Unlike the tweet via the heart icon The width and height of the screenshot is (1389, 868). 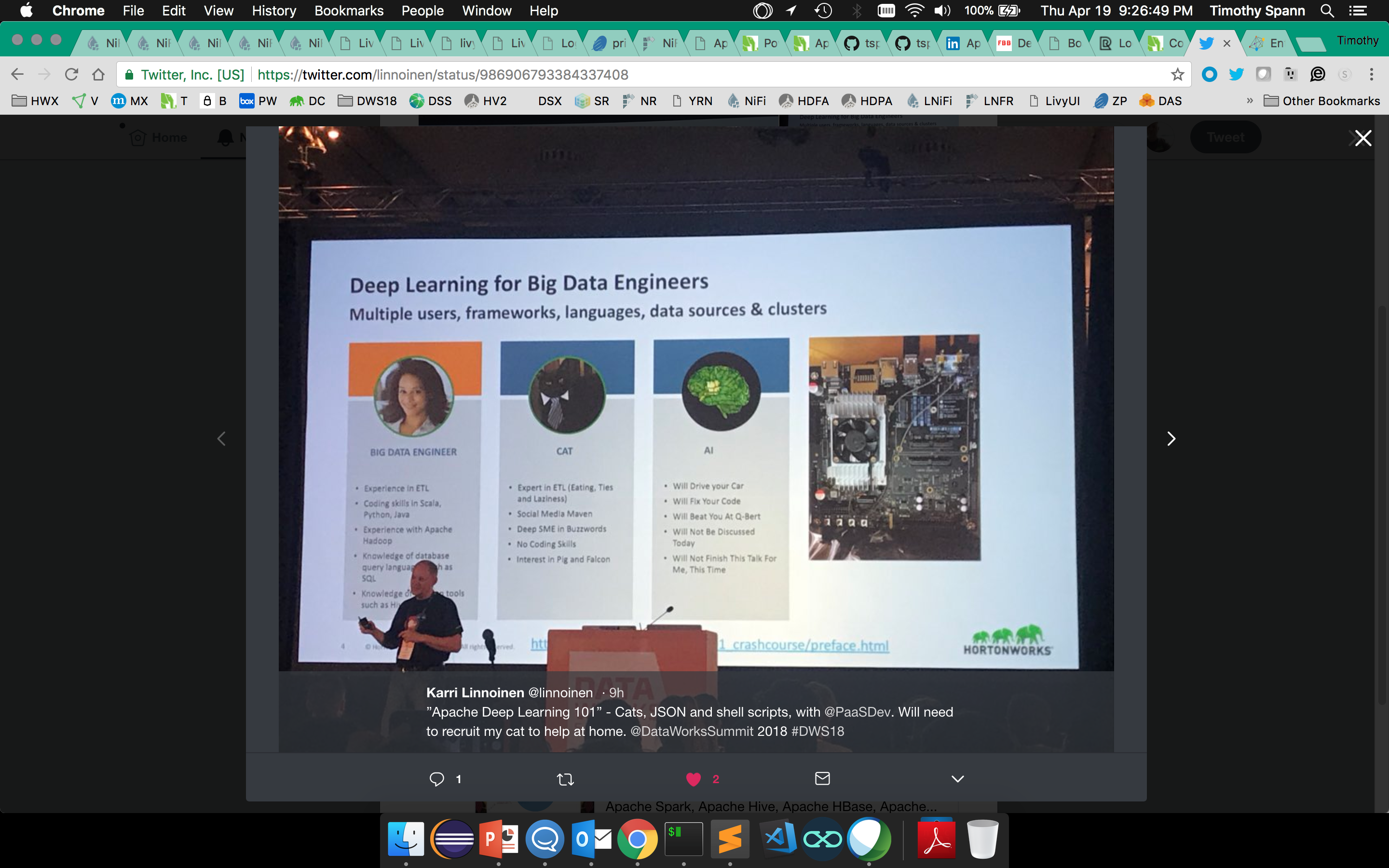694,779
